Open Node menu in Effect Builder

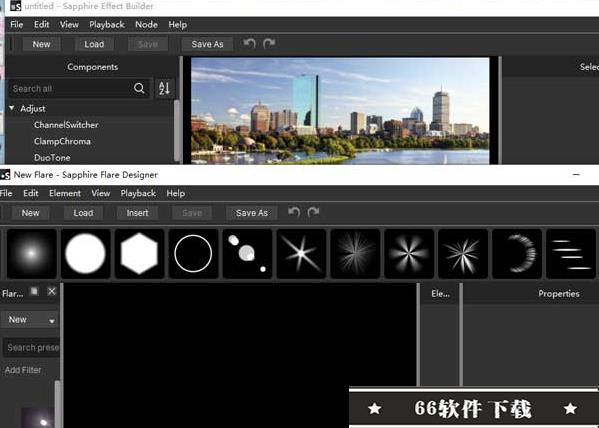click(146, 25)
